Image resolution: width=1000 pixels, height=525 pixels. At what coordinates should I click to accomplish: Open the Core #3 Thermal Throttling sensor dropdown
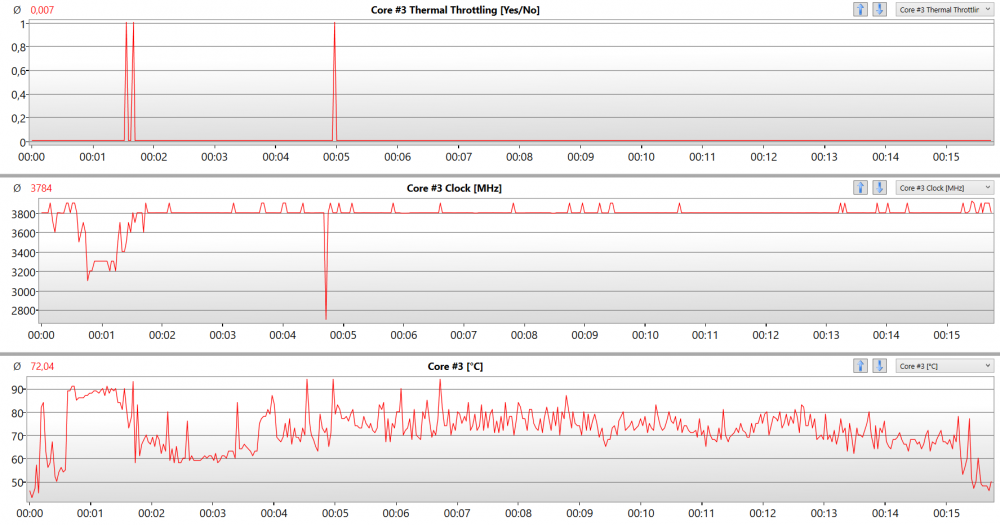click(x=944, y=9)
